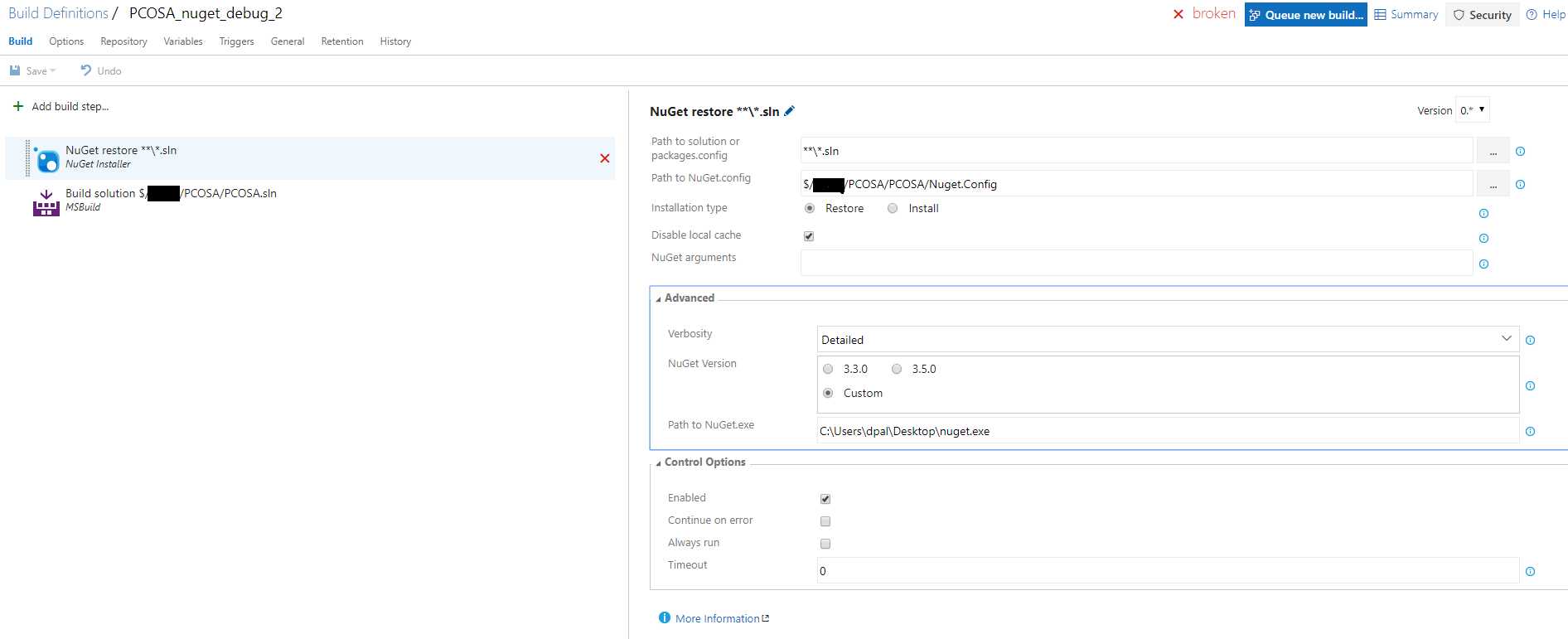This screenshot has height=639, width=1568.
Task: Click the pencil icon to rename the step
Action: point(790,111)
